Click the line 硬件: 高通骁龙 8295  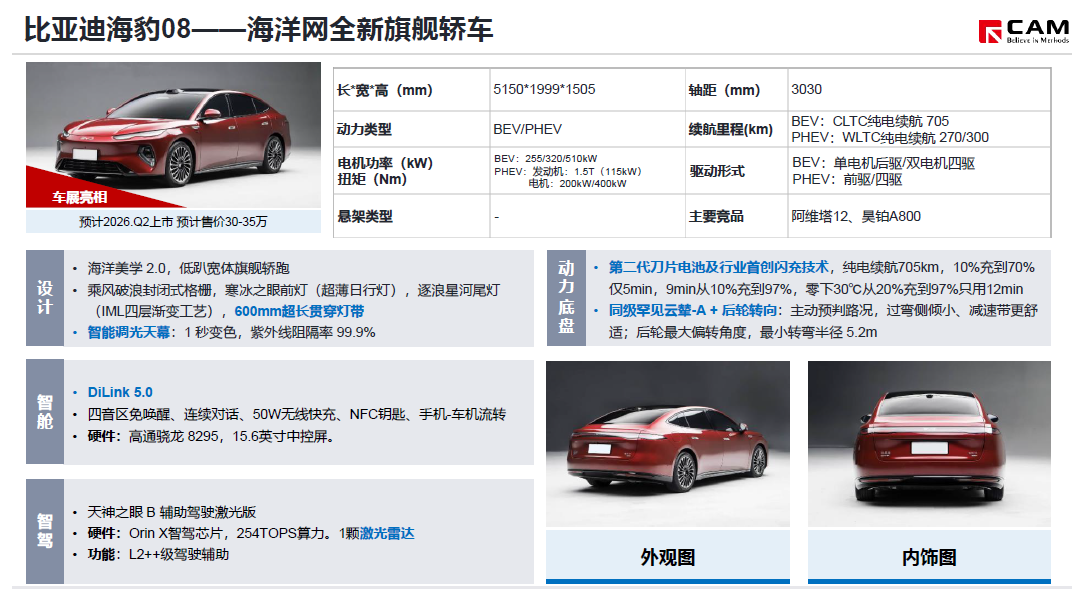(211, 436)
